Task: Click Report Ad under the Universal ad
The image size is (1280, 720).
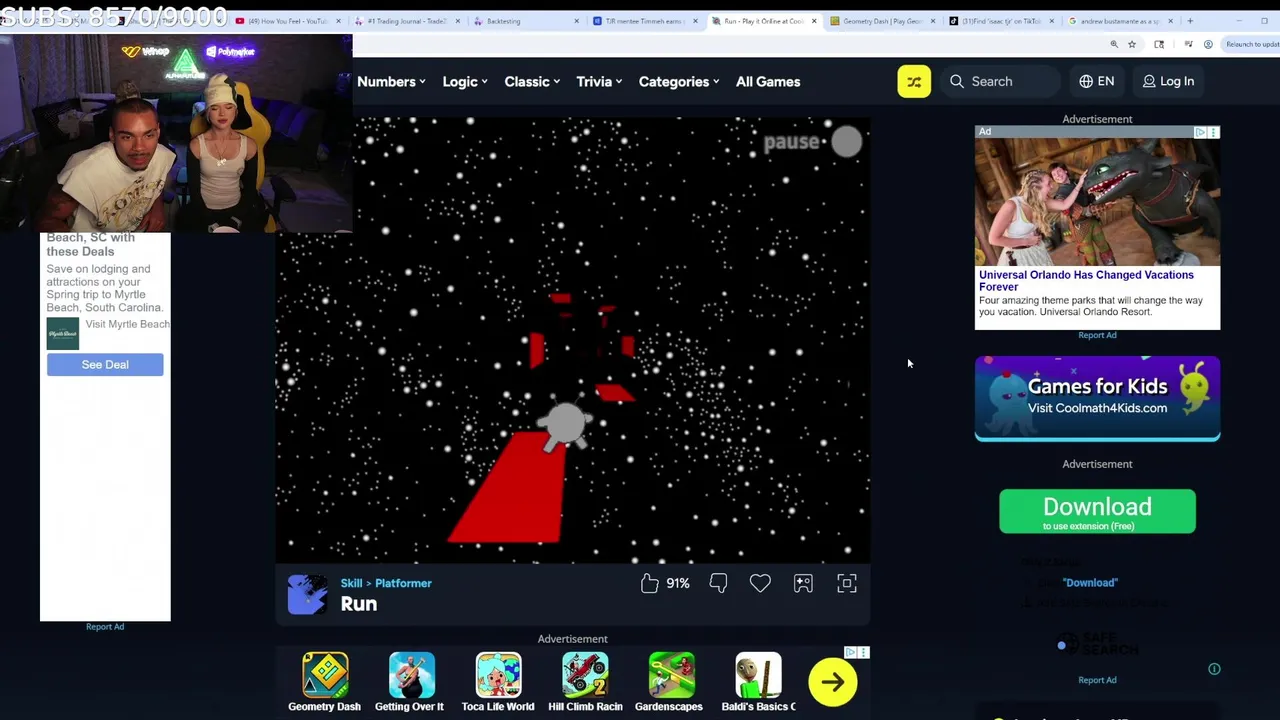Action: pyautogui.click(x=1097, y=335)
